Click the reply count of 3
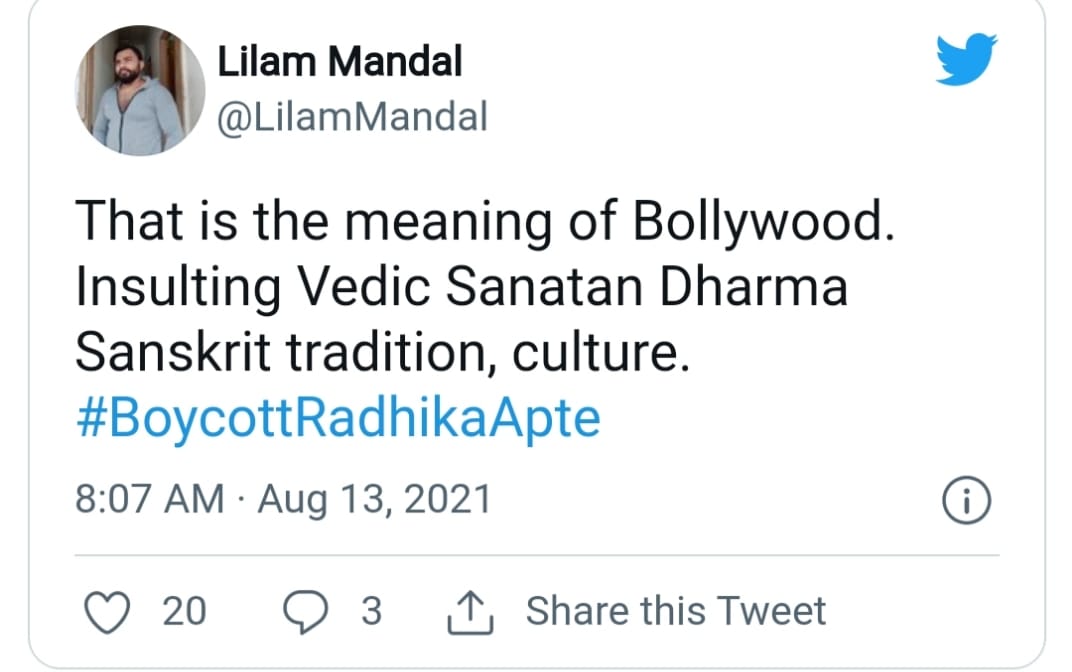 pyautogui.click(x=371, y=610)
